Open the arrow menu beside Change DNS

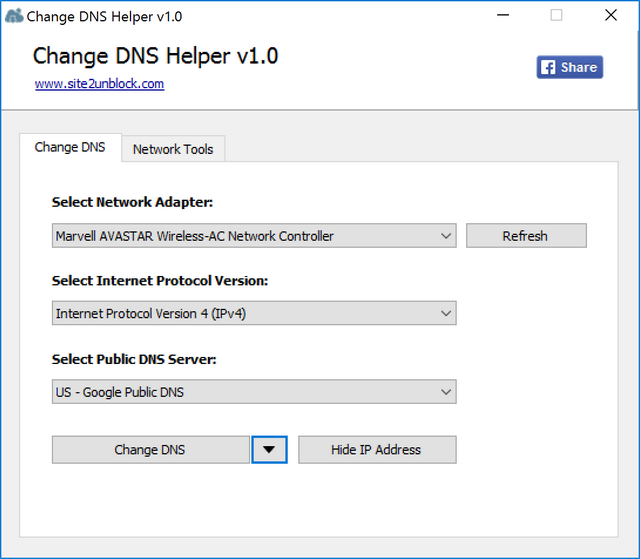click(269, 449)
